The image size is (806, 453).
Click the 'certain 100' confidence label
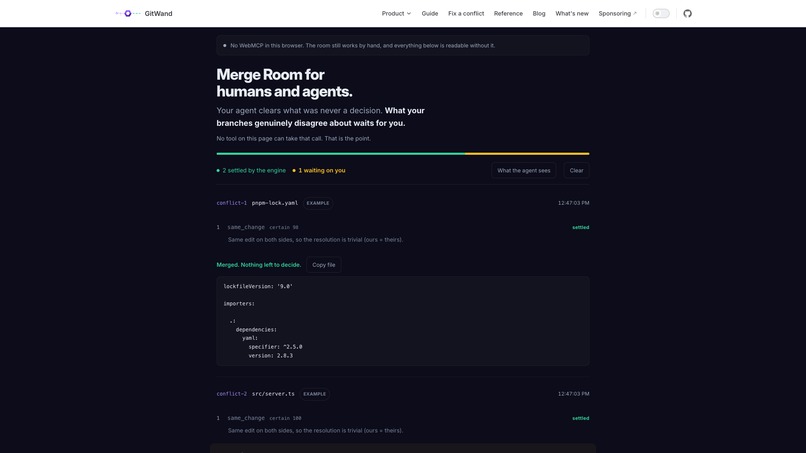[x=285, y=418]
